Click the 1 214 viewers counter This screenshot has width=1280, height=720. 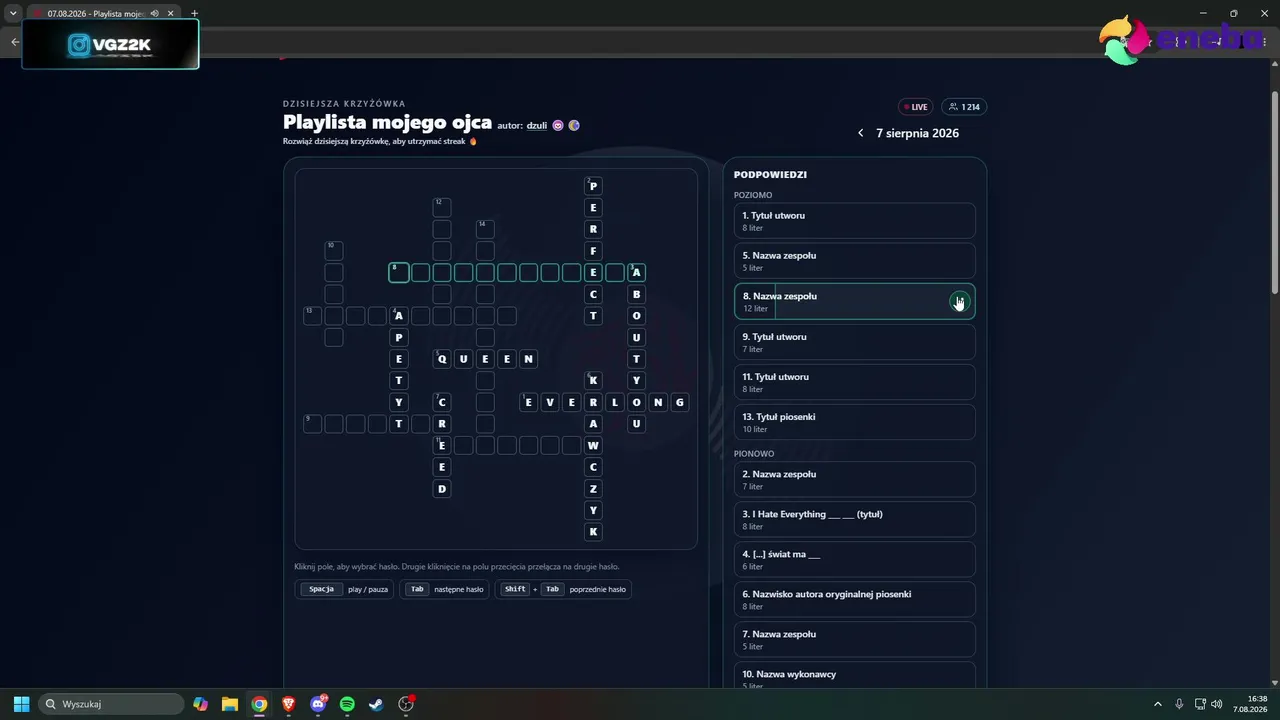pos(964,107)
